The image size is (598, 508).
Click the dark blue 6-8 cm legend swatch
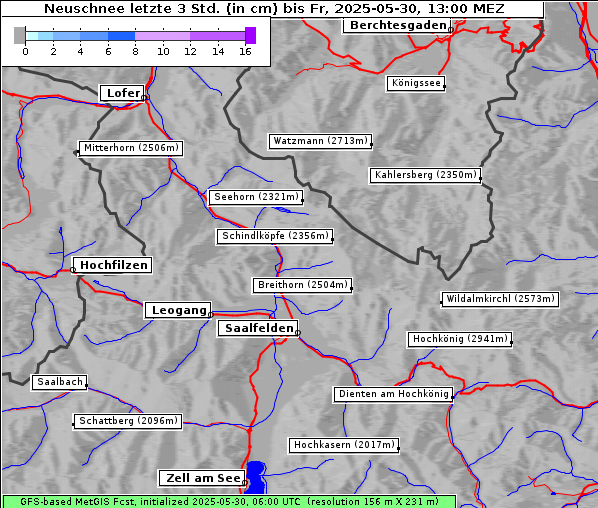click(x=121, y=36)
